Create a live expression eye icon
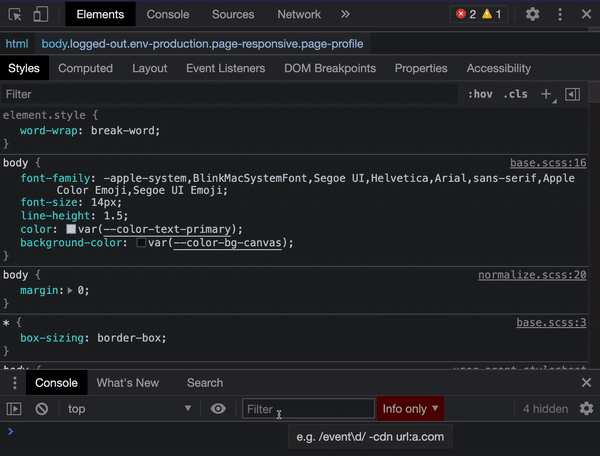The width and height of the screenshot is (600, 456). tap(218, 409)
